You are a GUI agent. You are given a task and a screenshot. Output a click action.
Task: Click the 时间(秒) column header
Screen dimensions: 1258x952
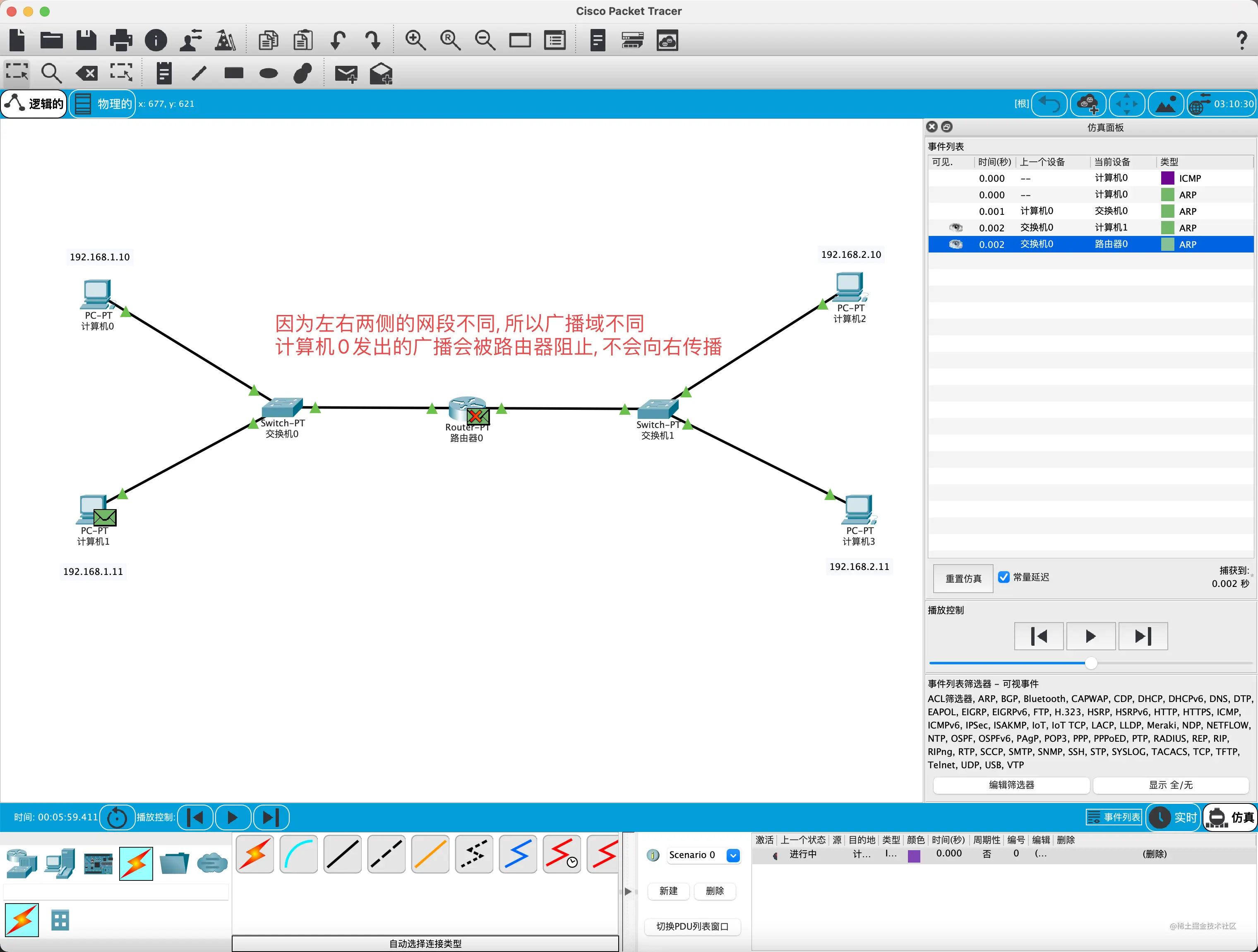(994, 162)
